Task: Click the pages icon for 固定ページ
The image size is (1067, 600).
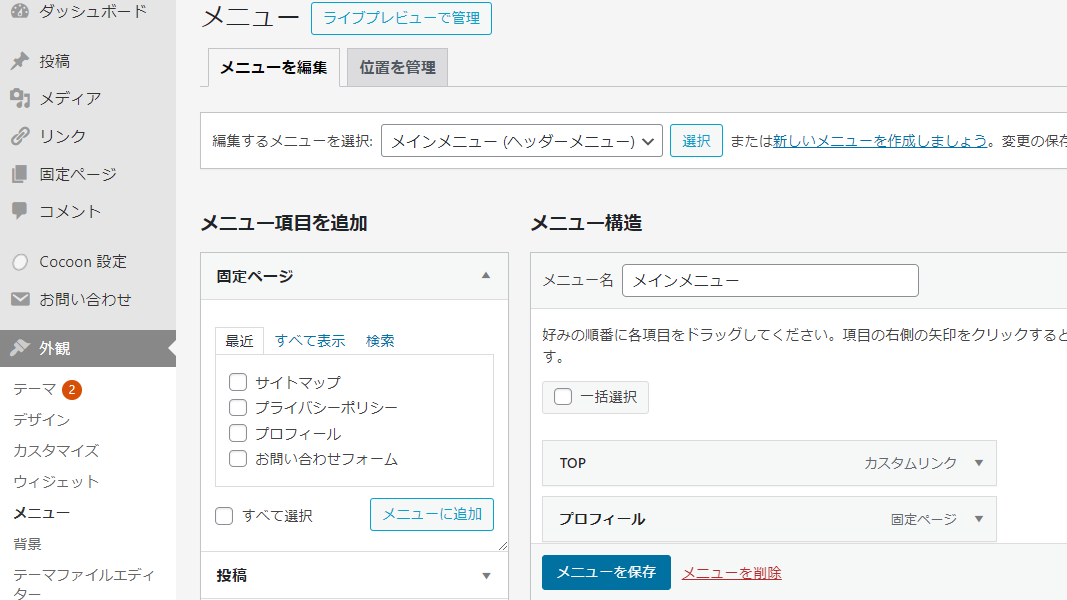Action: coord(20,174)
